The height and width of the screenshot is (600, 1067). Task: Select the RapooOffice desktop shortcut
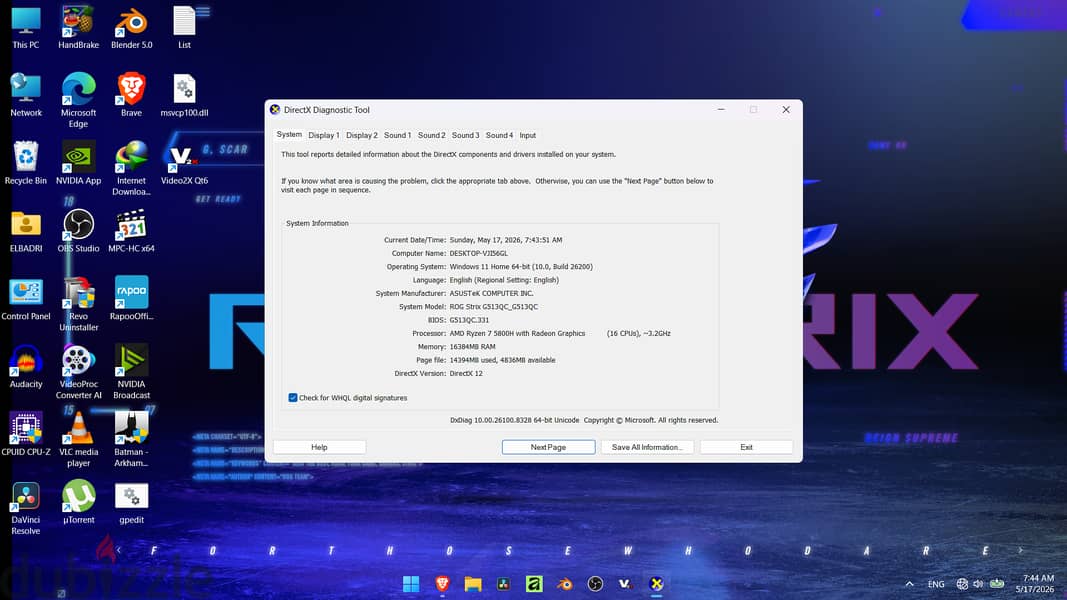[131, 299]
